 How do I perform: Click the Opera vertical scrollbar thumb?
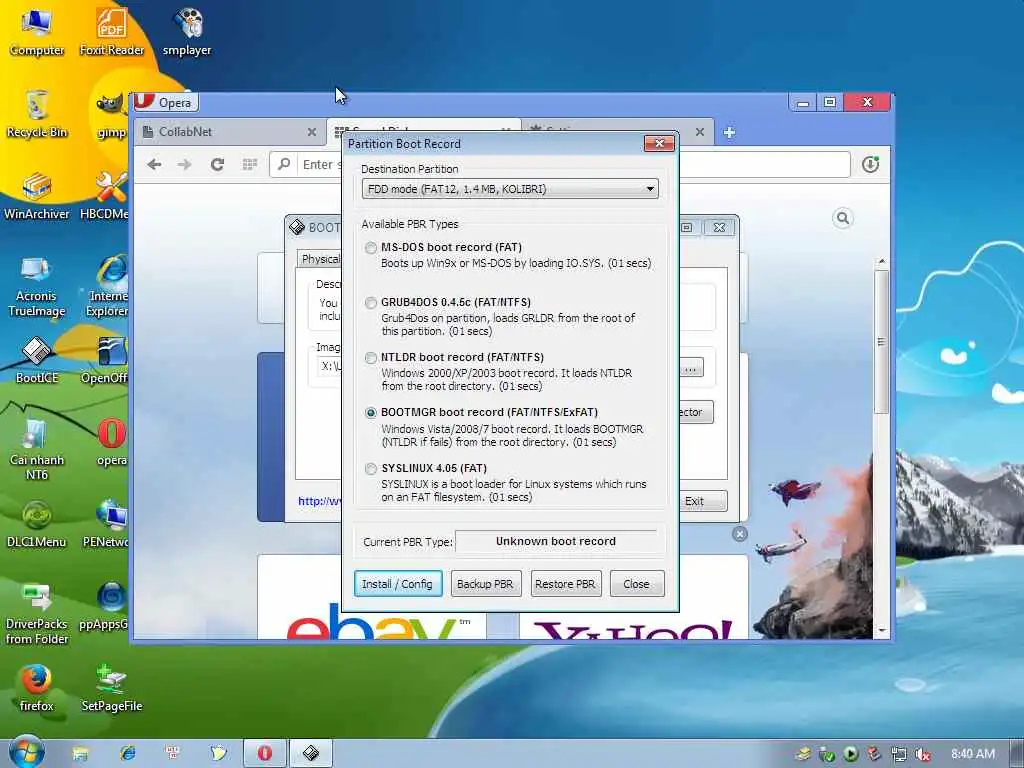pos(882,342)
